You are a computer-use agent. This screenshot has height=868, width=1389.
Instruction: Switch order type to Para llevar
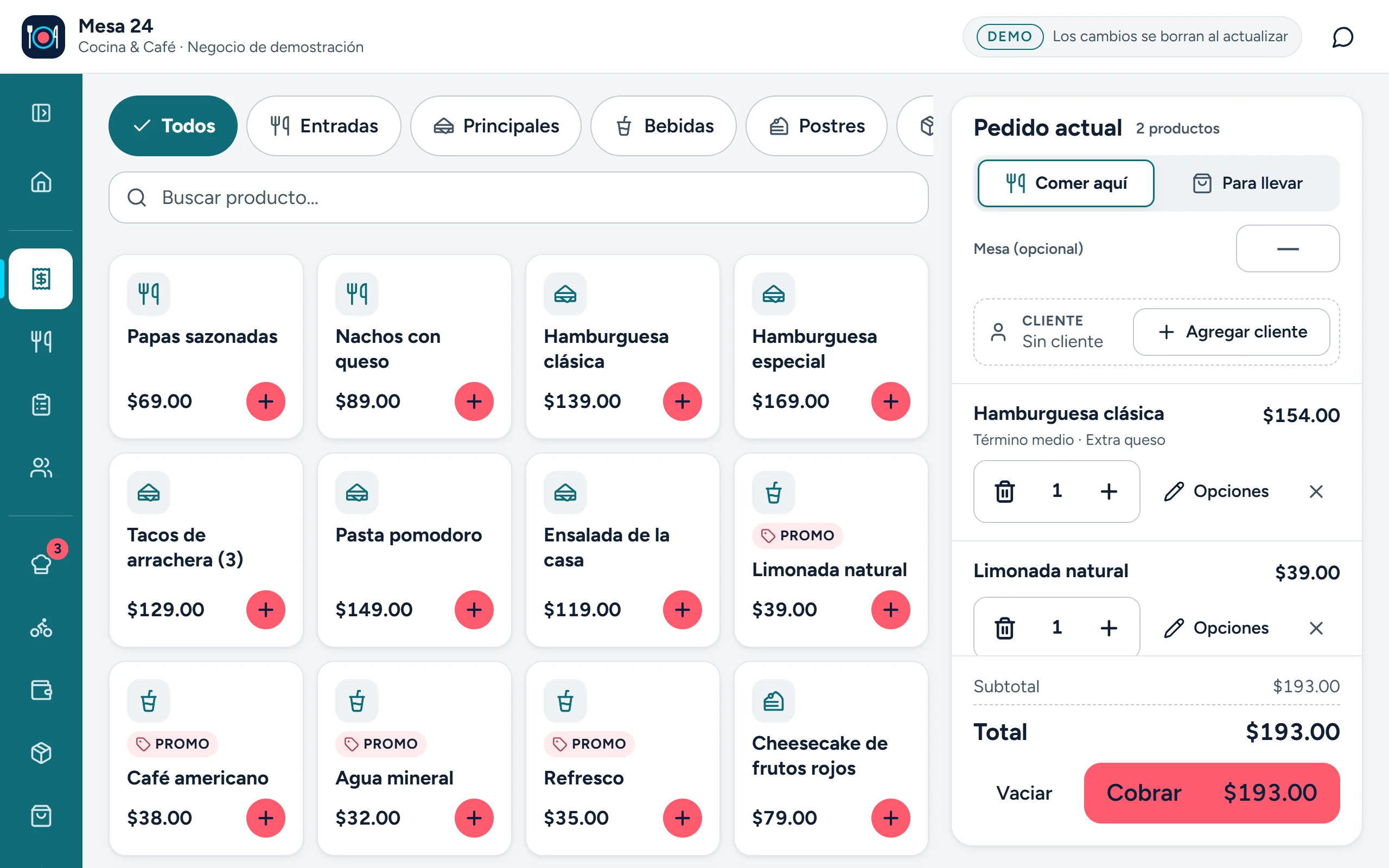pyautogui.click(x=1247, y=183)
